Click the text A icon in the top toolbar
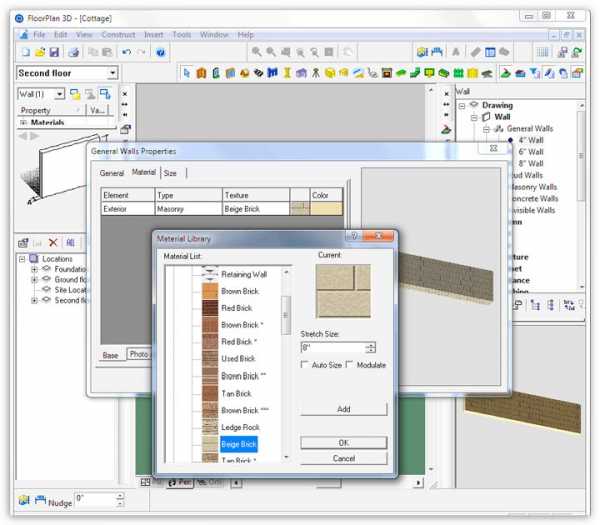600x525 pixels. tap(456, 52)
